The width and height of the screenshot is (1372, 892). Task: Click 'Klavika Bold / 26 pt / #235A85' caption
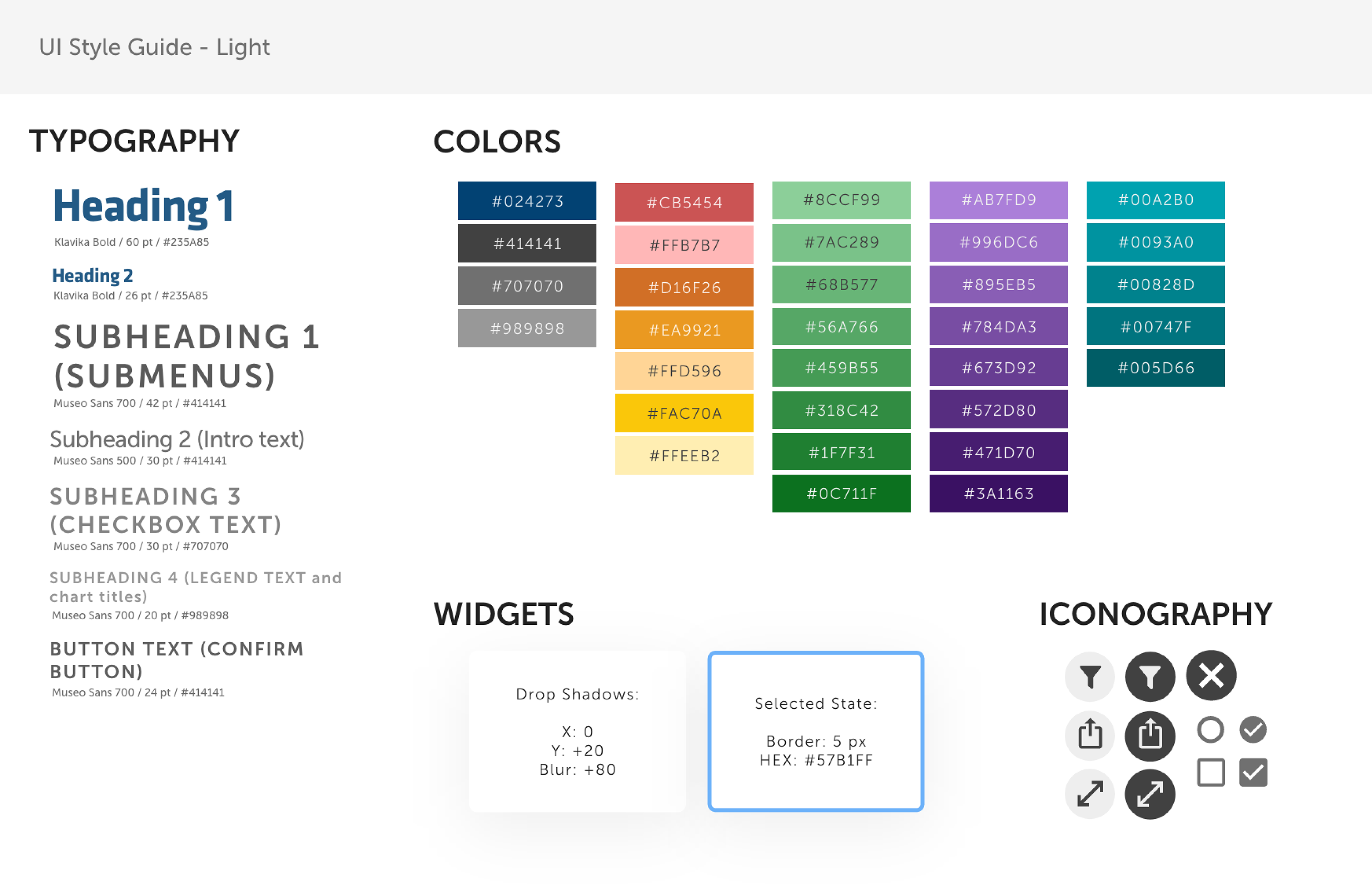[130, 296]
